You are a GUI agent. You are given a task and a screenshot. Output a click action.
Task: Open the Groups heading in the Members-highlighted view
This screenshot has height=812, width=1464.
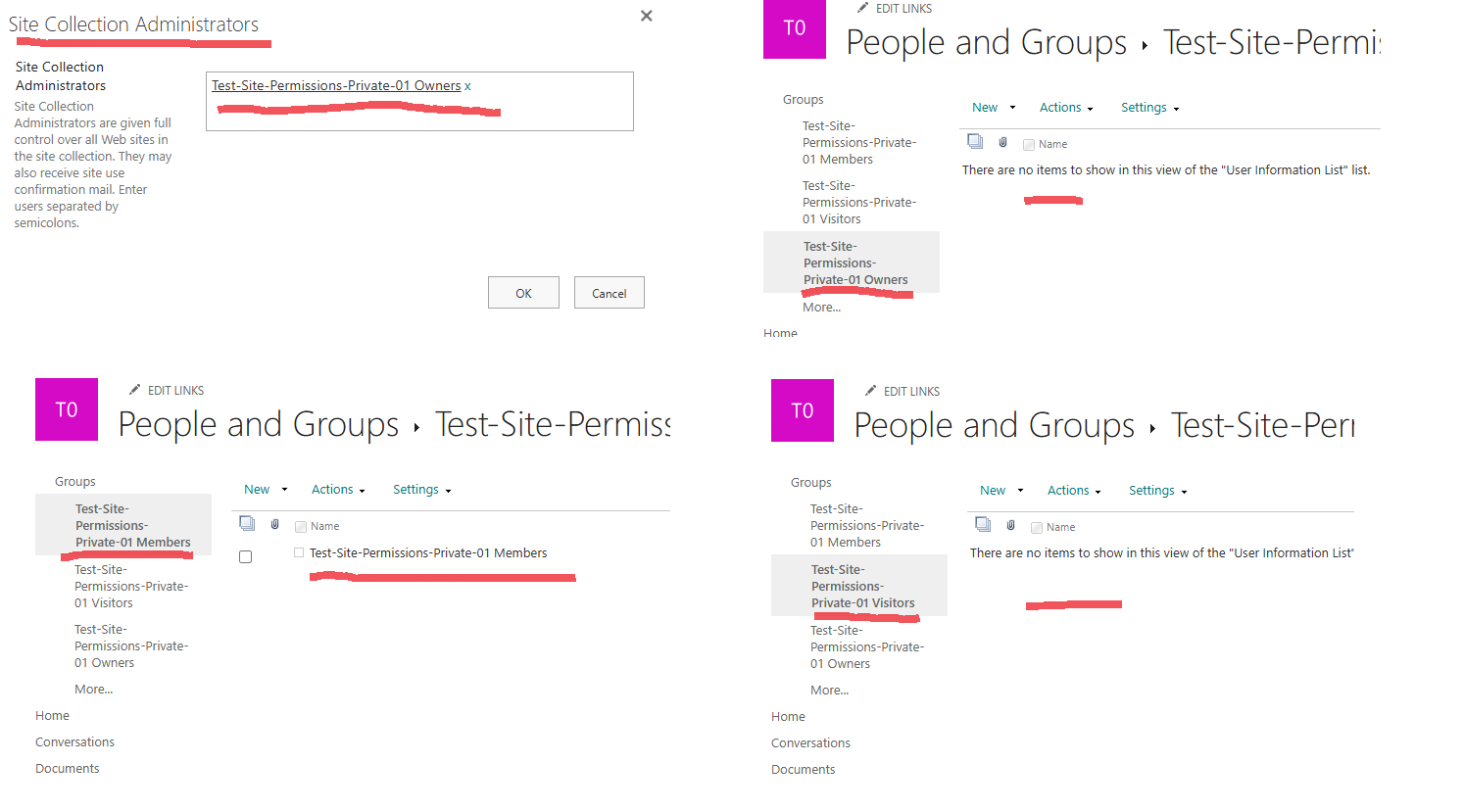[x=74, y=481]
